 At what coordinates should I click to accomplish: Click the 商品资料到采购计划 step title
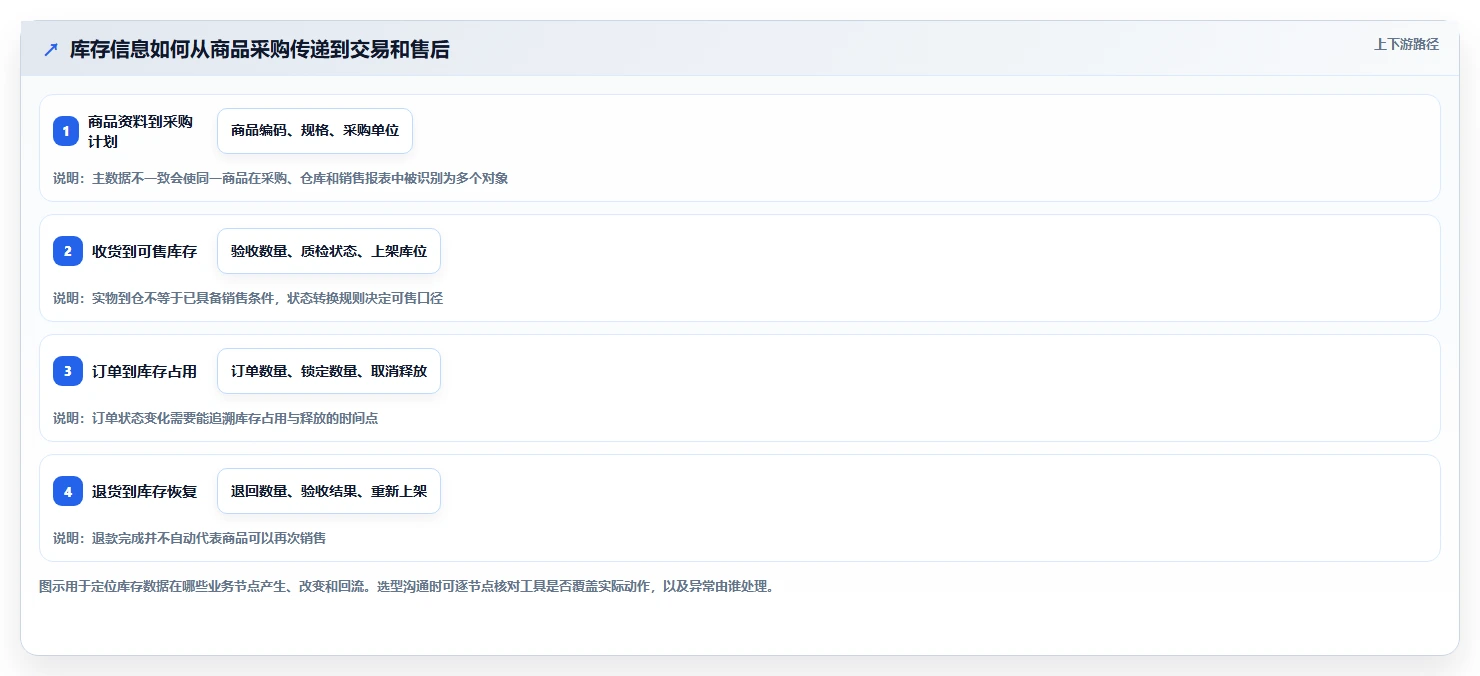point(140,131)
